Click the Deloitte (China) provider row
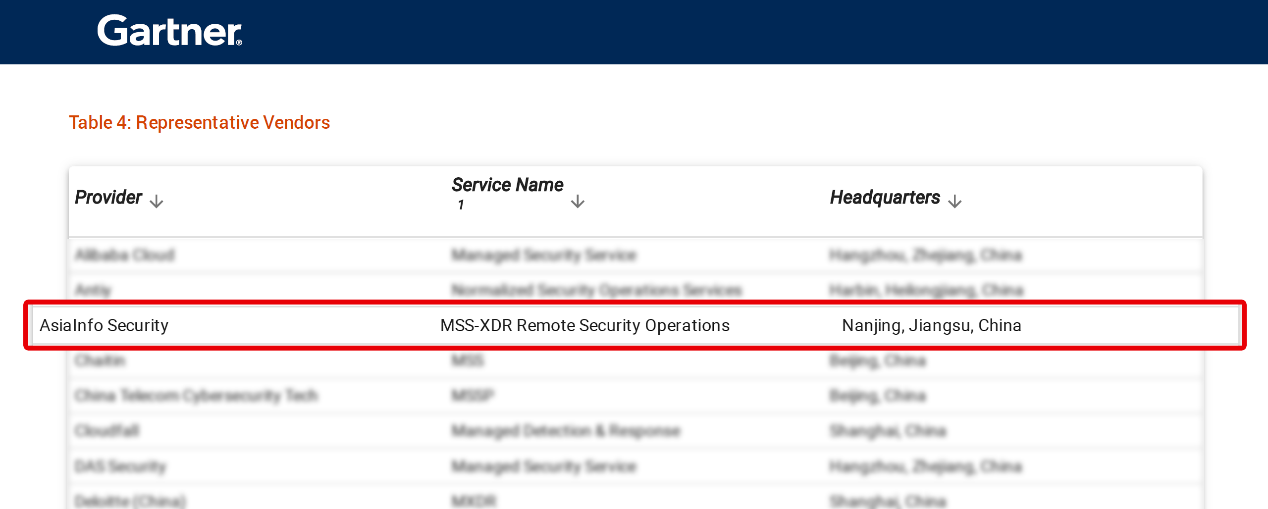The height and width of the screenshot is (509, 1268). [x=130, y=500]
